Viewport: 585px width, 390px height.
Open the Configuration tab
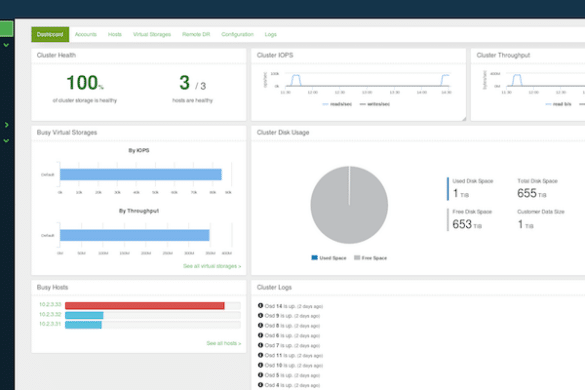(237, 34)
